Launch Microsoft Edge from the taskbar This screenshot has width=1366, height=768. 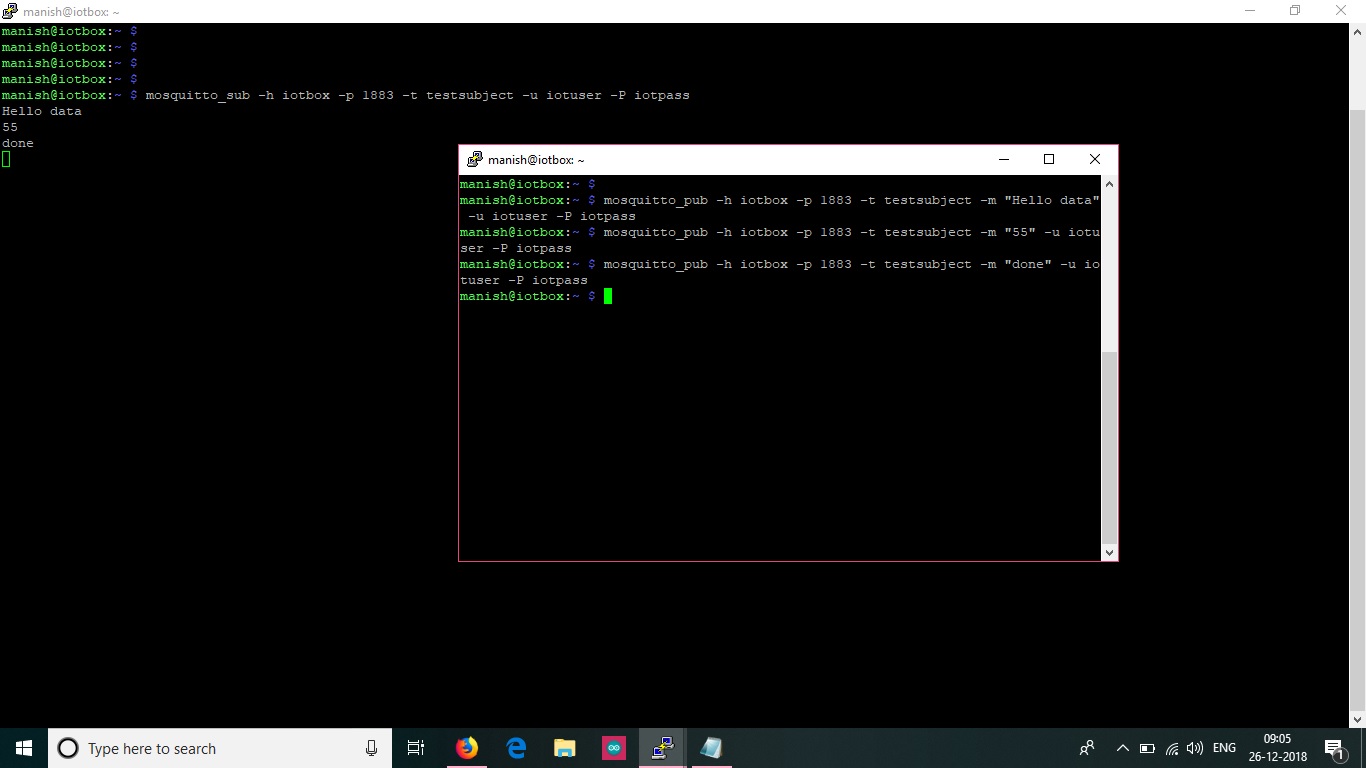pyautogui.click(x=516, y=748)
